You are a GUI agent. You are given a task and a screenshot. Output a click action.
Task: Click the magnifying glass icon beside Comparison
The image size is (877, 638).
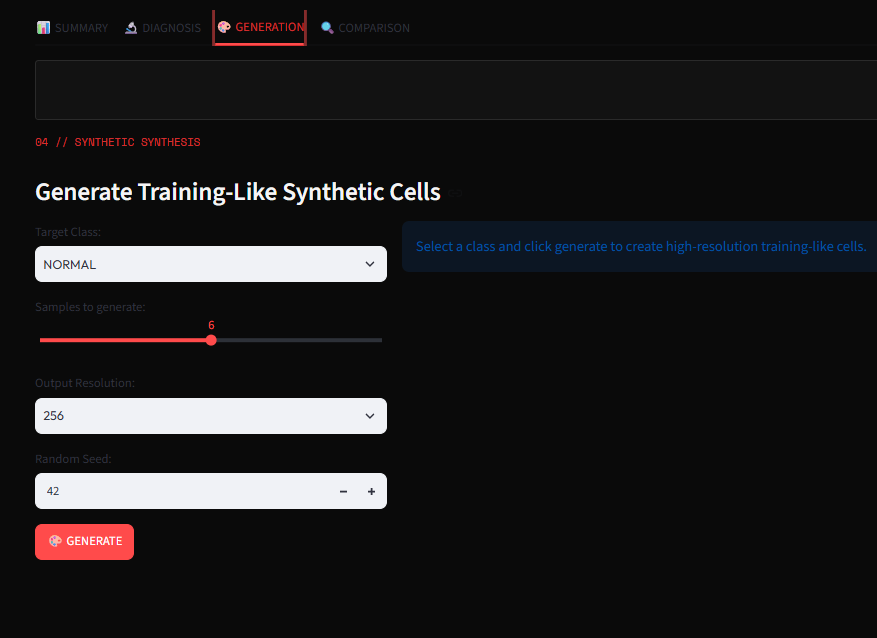click(327, 27)
